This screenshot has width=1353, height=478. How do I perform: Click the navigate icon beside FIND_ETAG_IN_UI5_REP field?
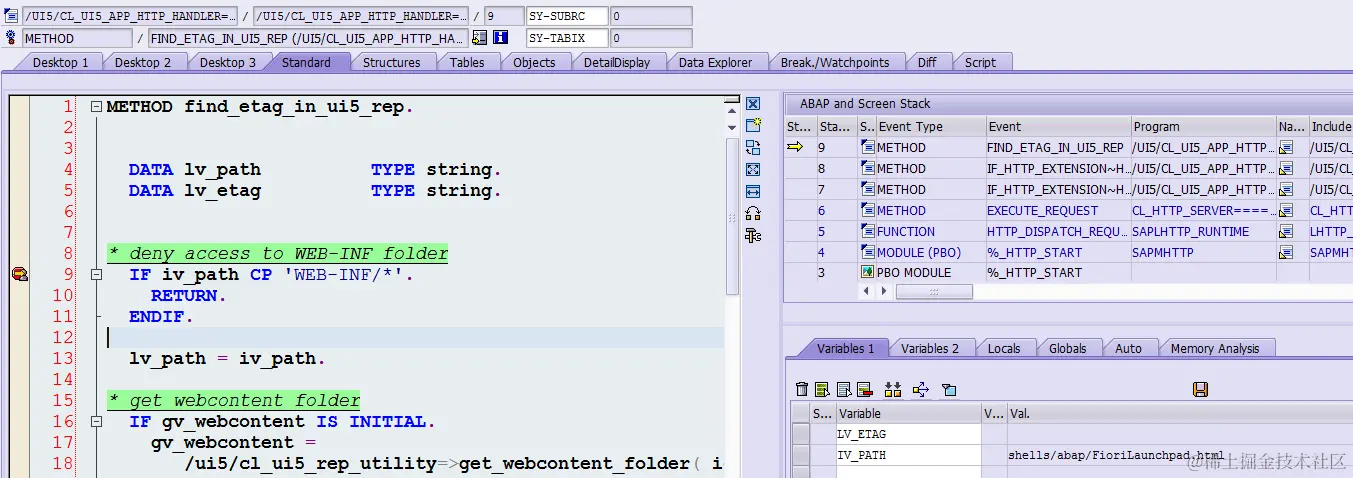point(479,38)
